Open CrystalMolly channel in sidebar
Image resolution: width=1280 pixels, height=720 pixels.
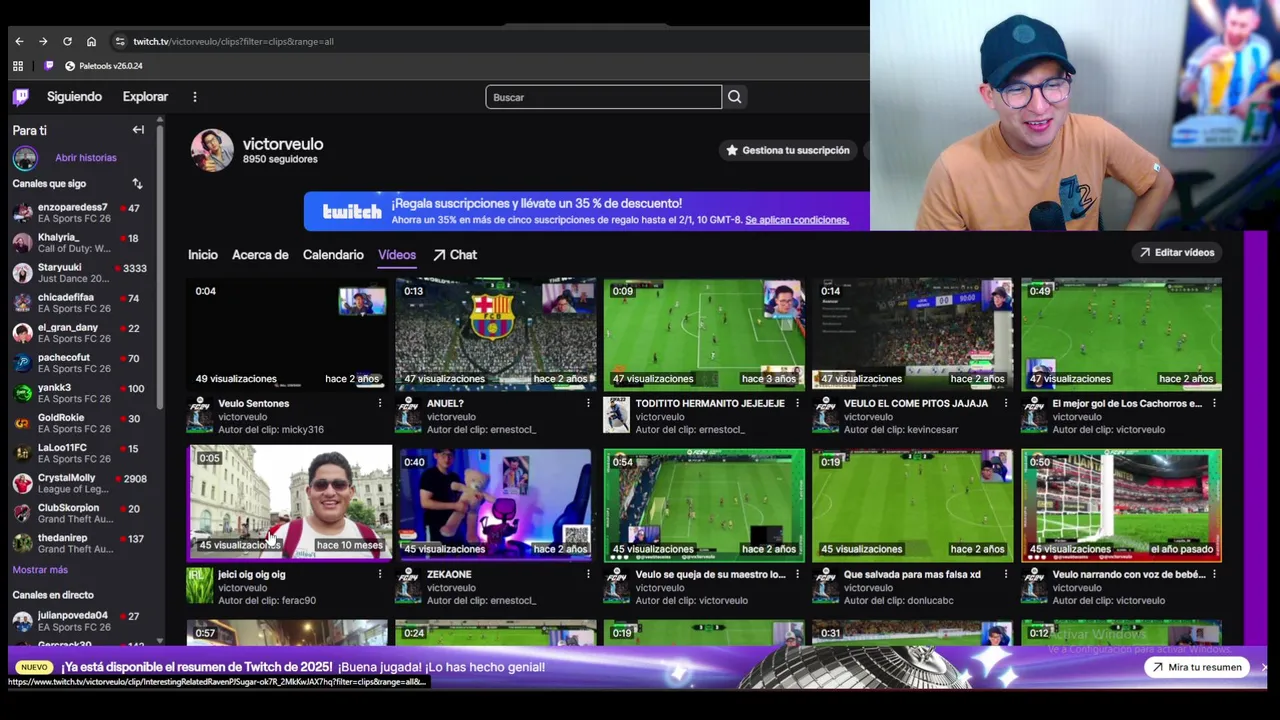(80, 483)
